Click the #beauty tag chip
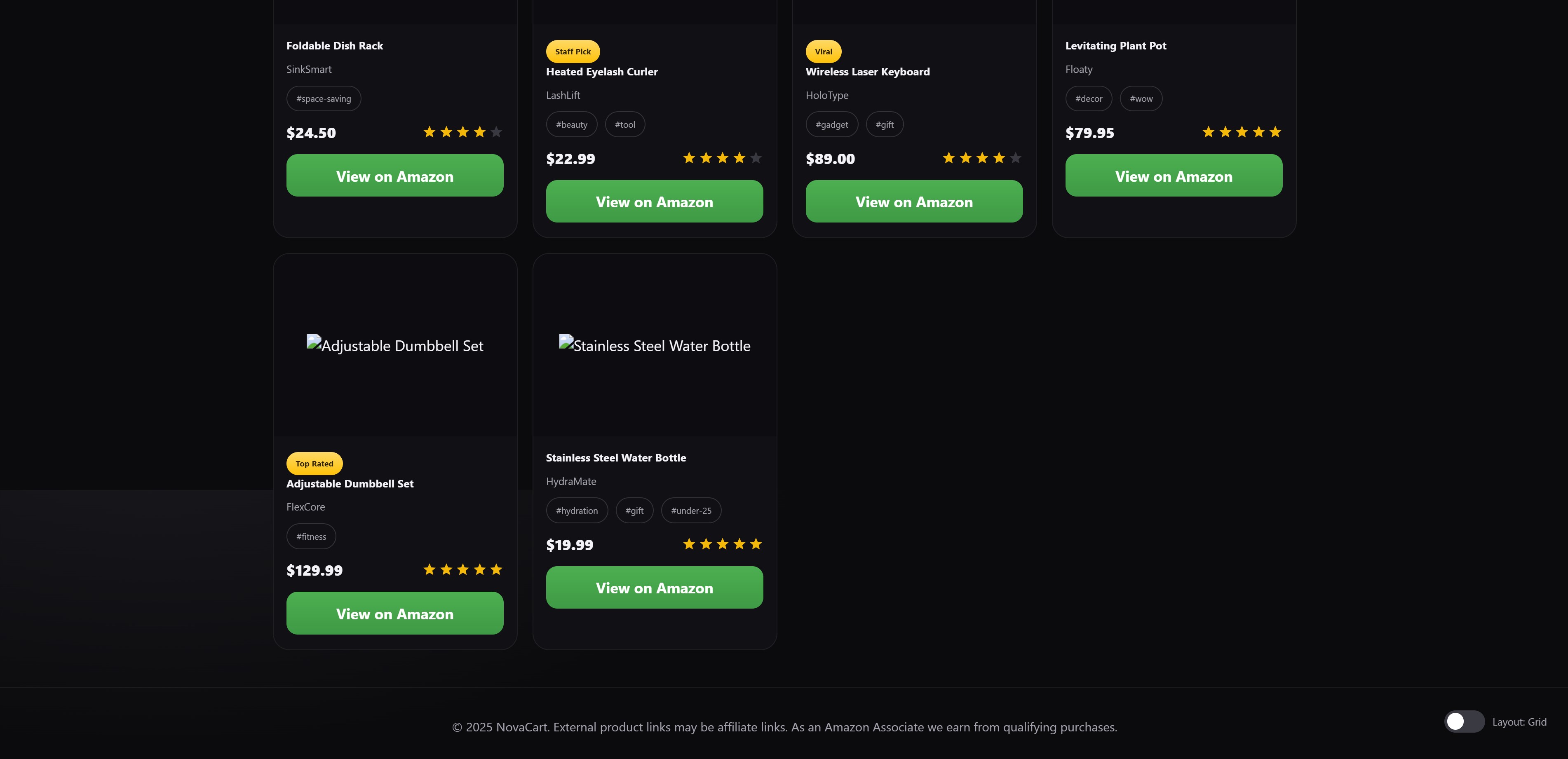 [571, 125]
